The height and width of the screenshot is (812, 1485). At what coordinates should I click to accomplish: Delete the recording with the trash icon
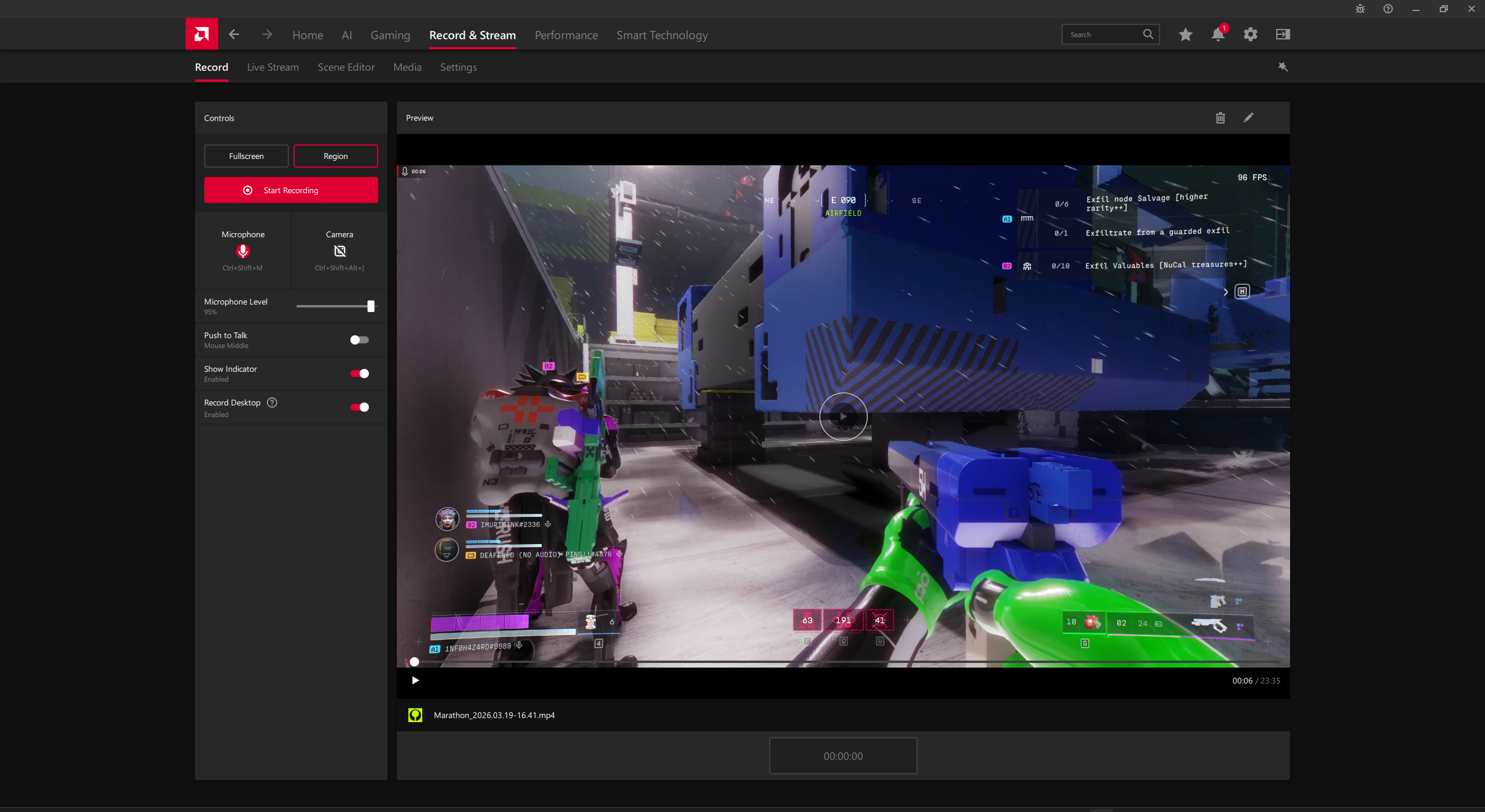click(1220, 118)
